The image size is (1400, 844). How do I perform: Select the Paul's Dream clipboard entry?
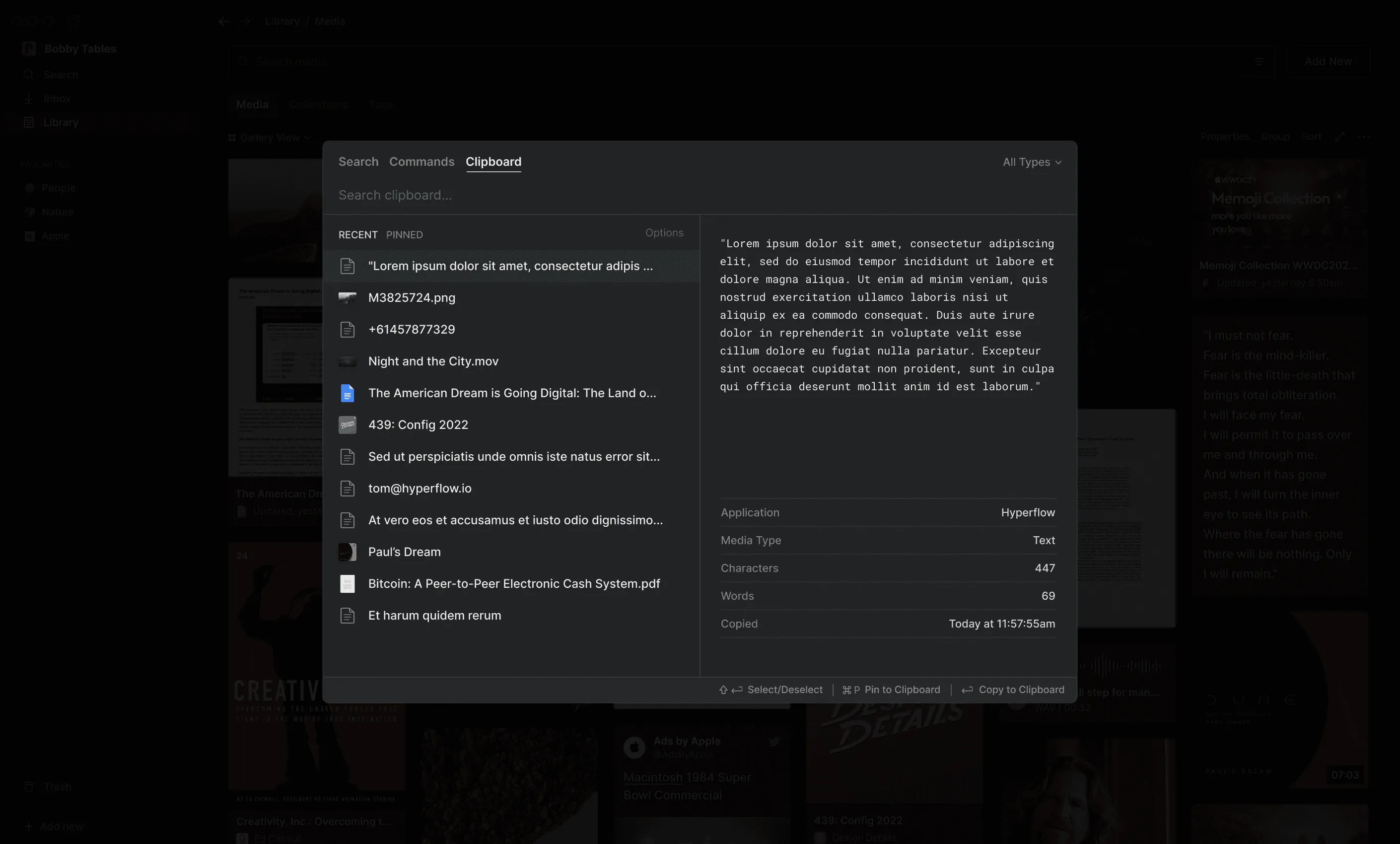pos(511,552)
